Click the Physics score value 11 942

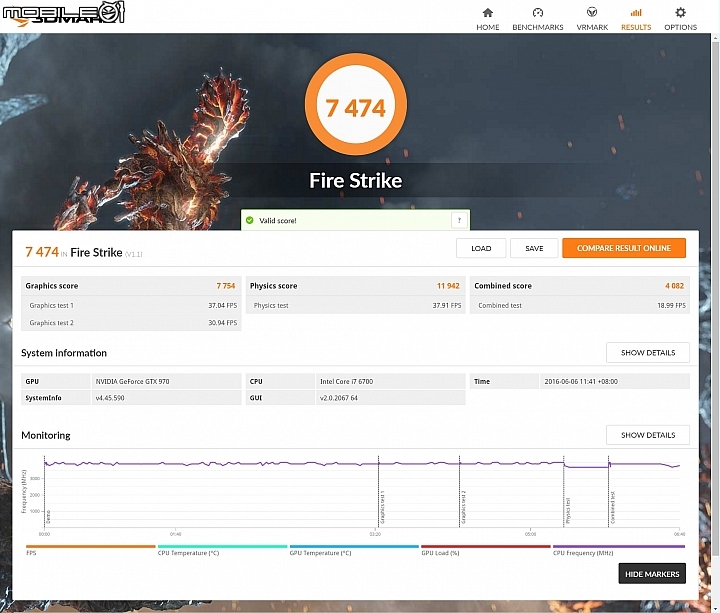[448, 286]
